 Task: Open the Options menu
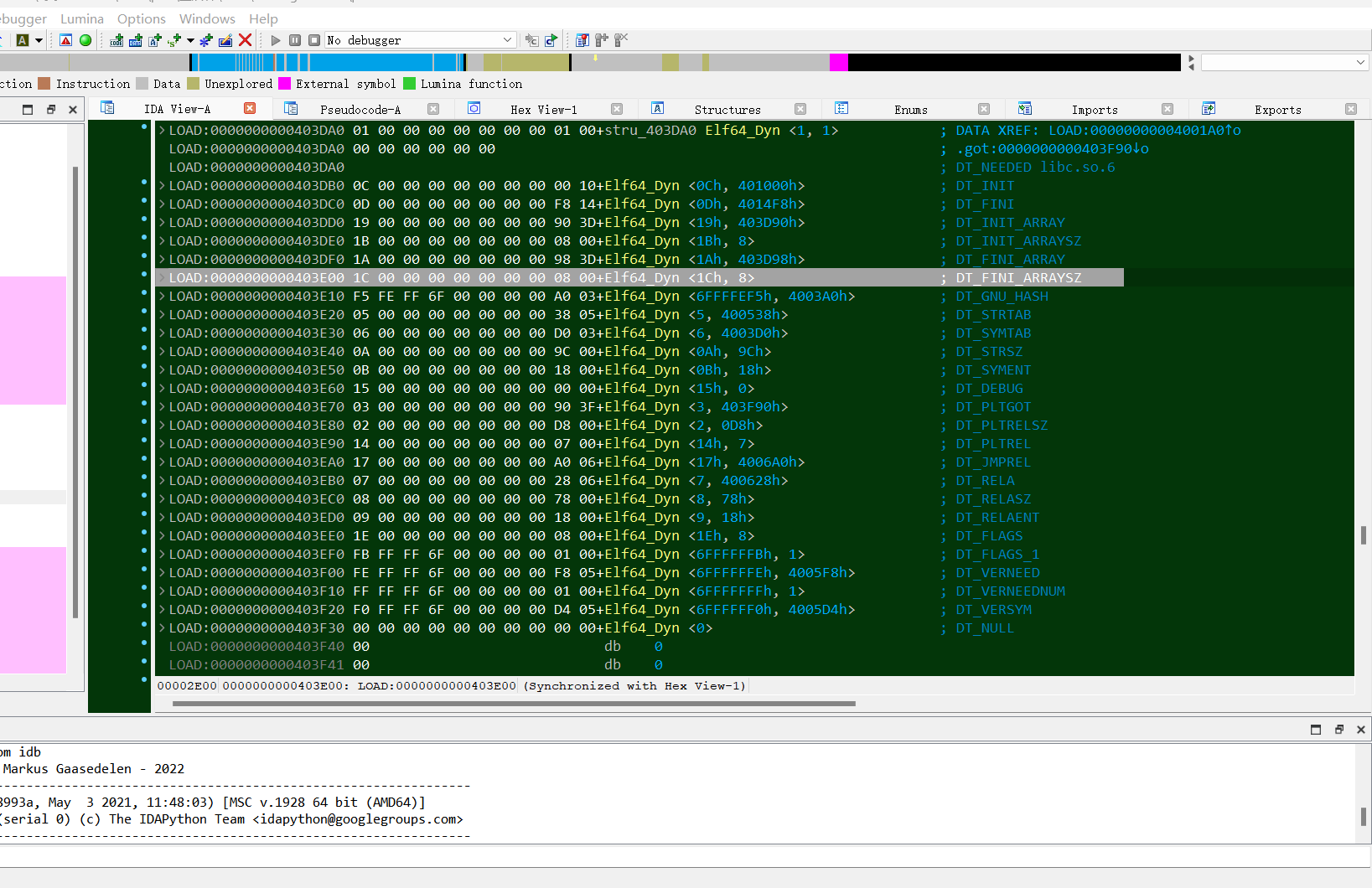142,18
